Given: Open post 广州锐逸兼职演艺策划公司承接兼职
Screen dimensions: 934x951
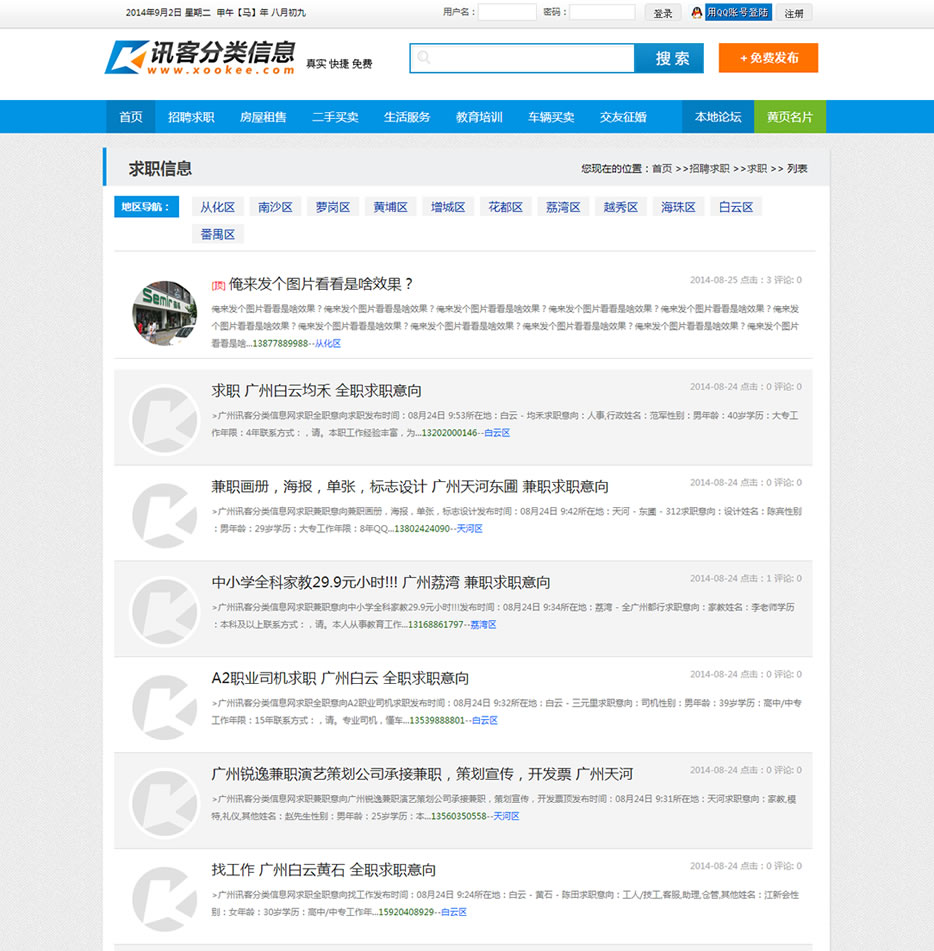Looking at the screenshot, I should coord(422,774).
